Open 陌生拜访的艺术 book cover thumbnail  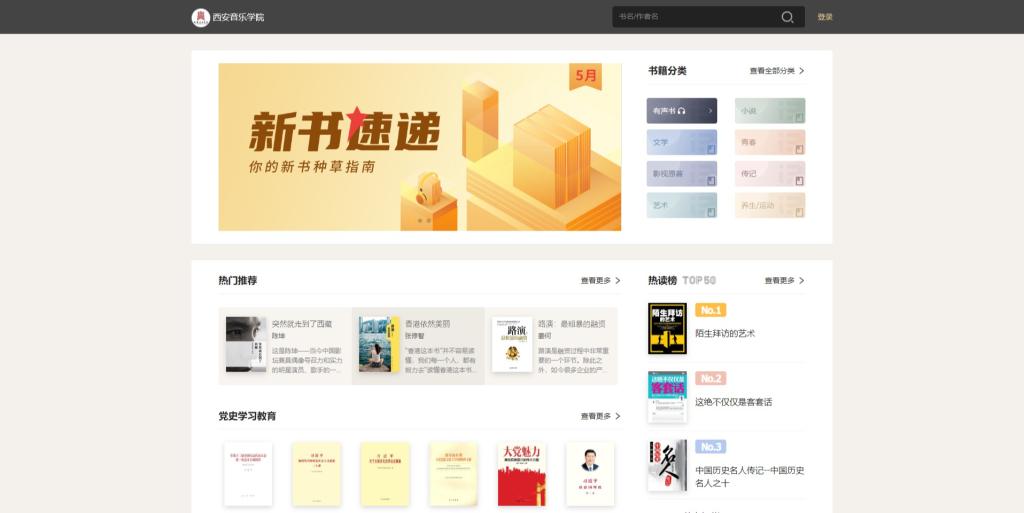(x=667, y=329)
